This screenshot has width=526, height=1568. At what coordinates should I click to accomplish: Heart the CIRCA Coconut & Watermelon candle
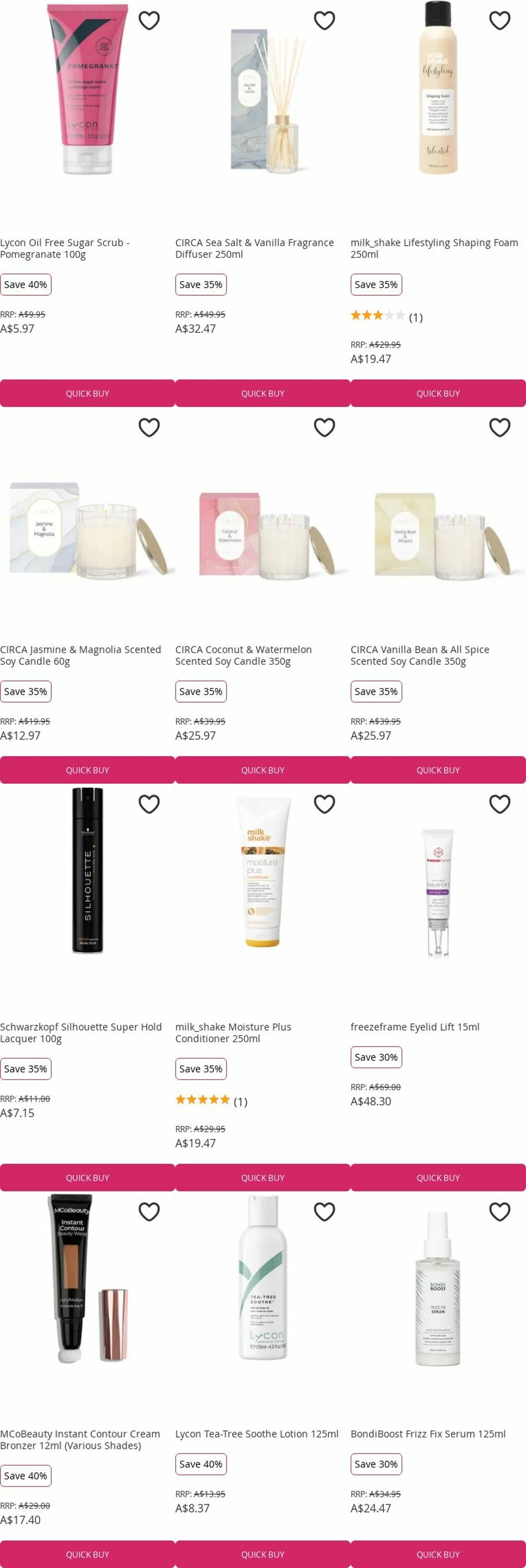pyautogui.click(x=325, y=428)
